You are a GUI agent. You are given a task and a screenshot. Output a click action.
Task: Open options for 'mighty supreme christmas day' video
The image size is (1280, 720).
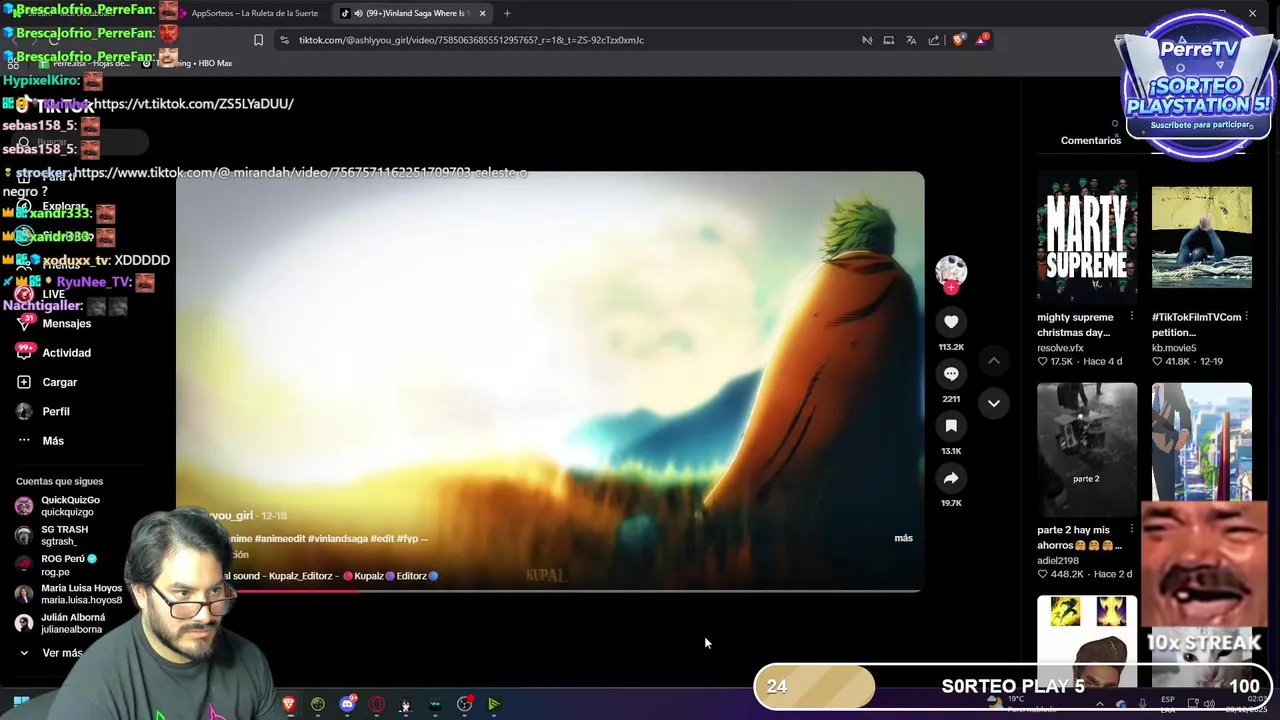point(1131,317)
